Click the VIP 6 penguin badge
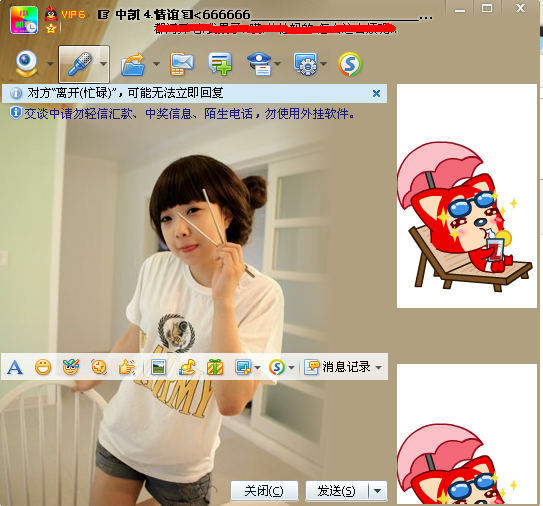543x506 pixels. (x=65, y=14)
